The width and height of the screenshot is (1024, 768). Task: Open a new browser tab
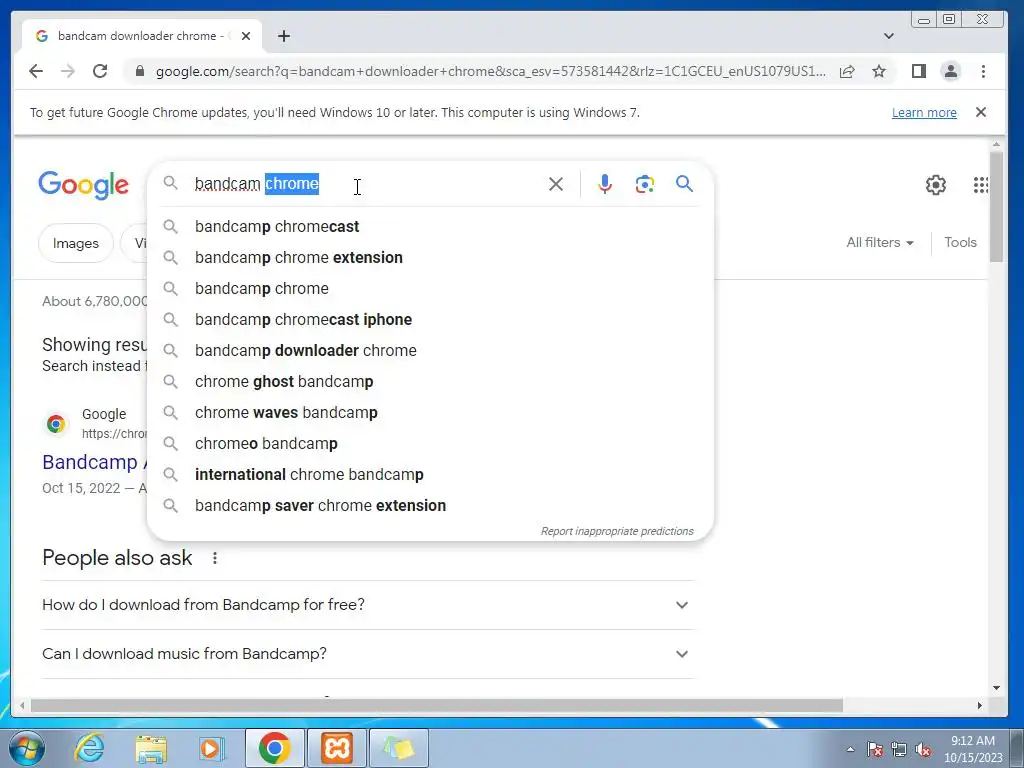coord(283,36)
